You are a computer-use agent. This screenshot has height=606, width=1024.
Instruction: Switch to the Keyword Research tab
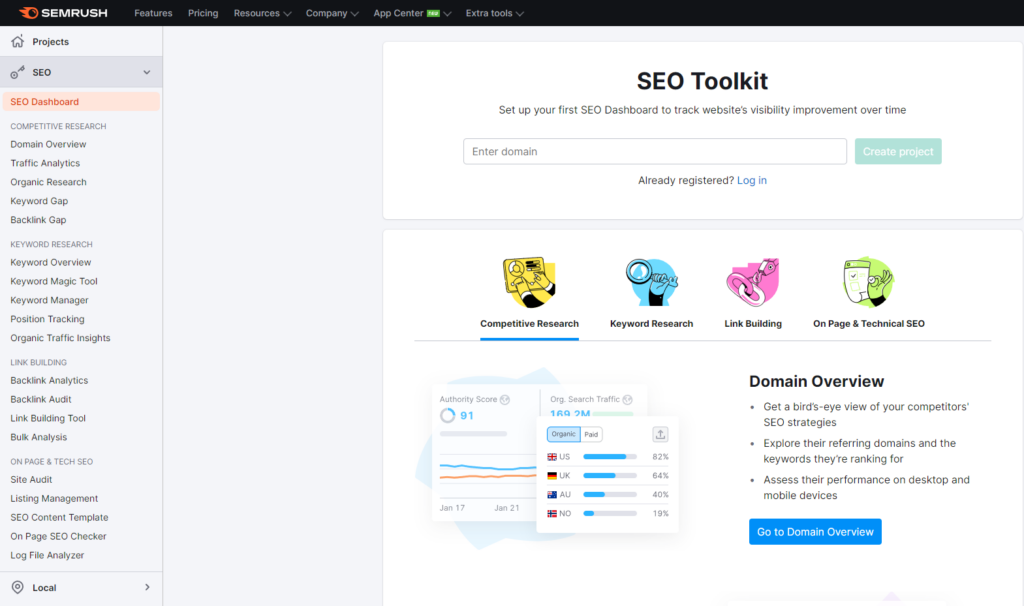[651, 324]
